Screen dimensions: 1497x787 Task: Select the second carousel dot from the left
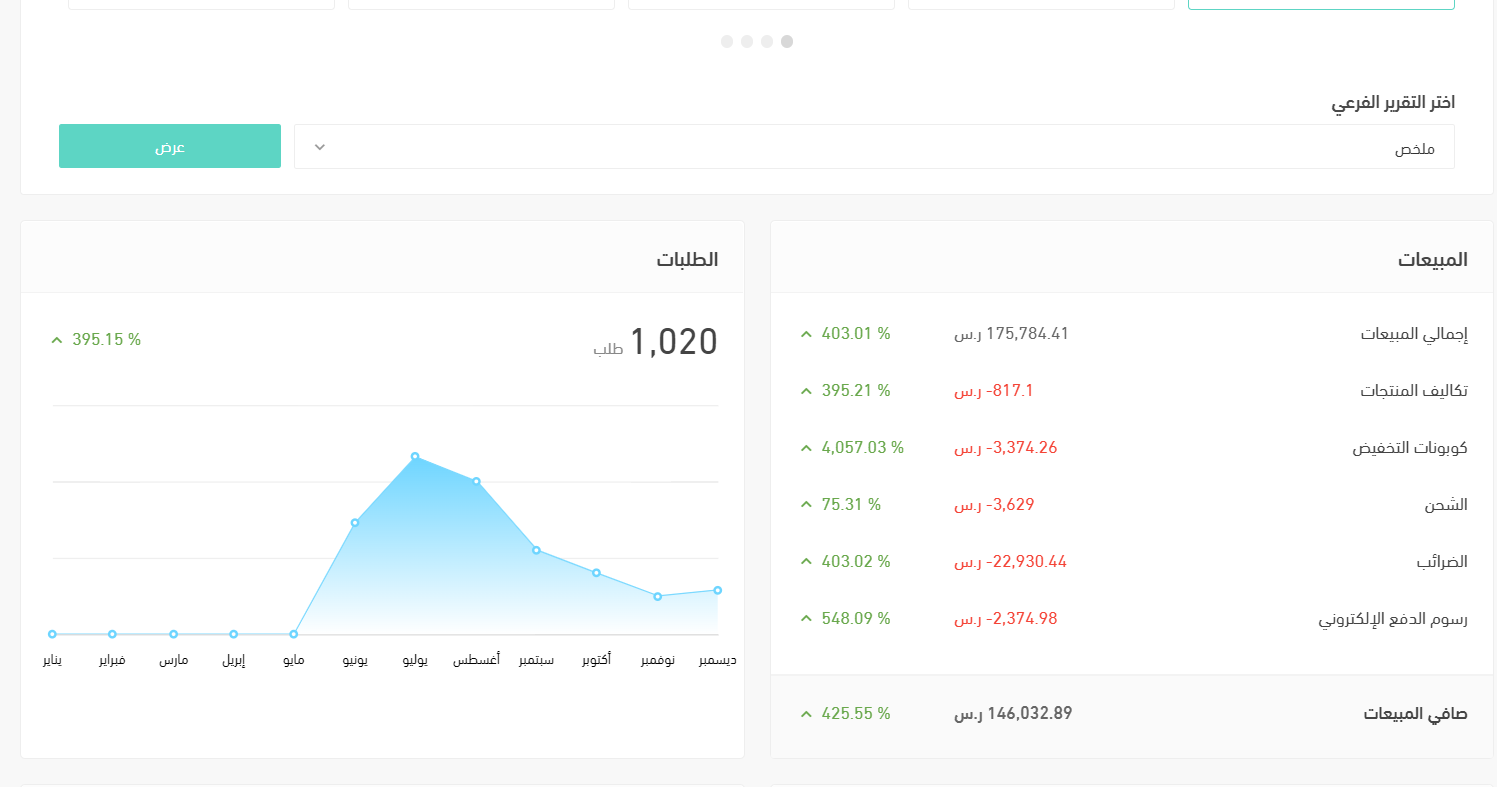pos(747,42)
